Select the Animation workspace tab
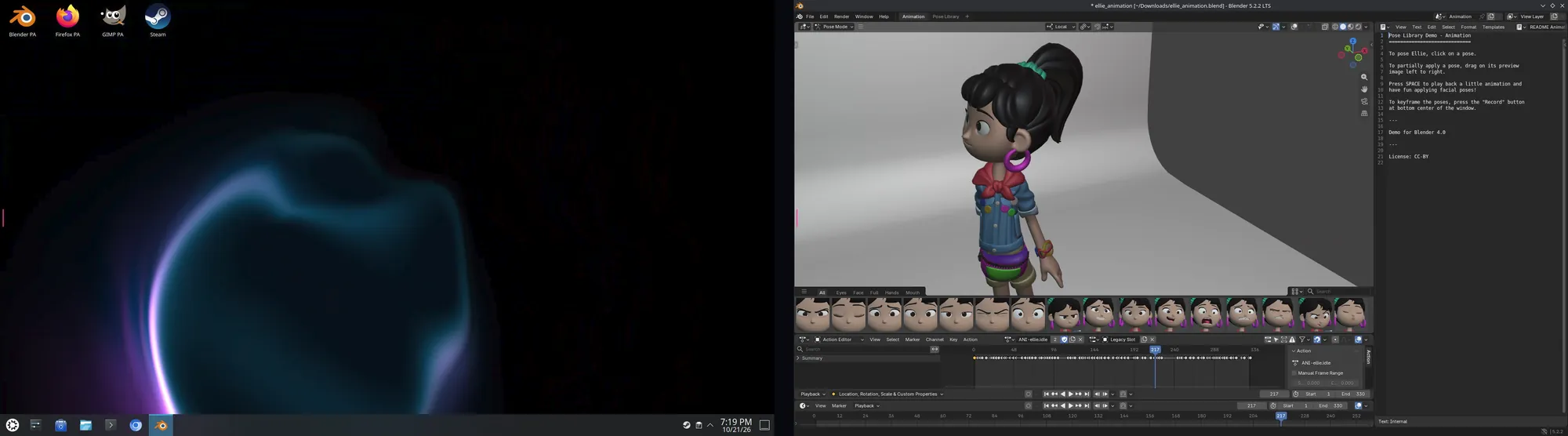This screenshot has height=436, width=1568. pos(913,16)
